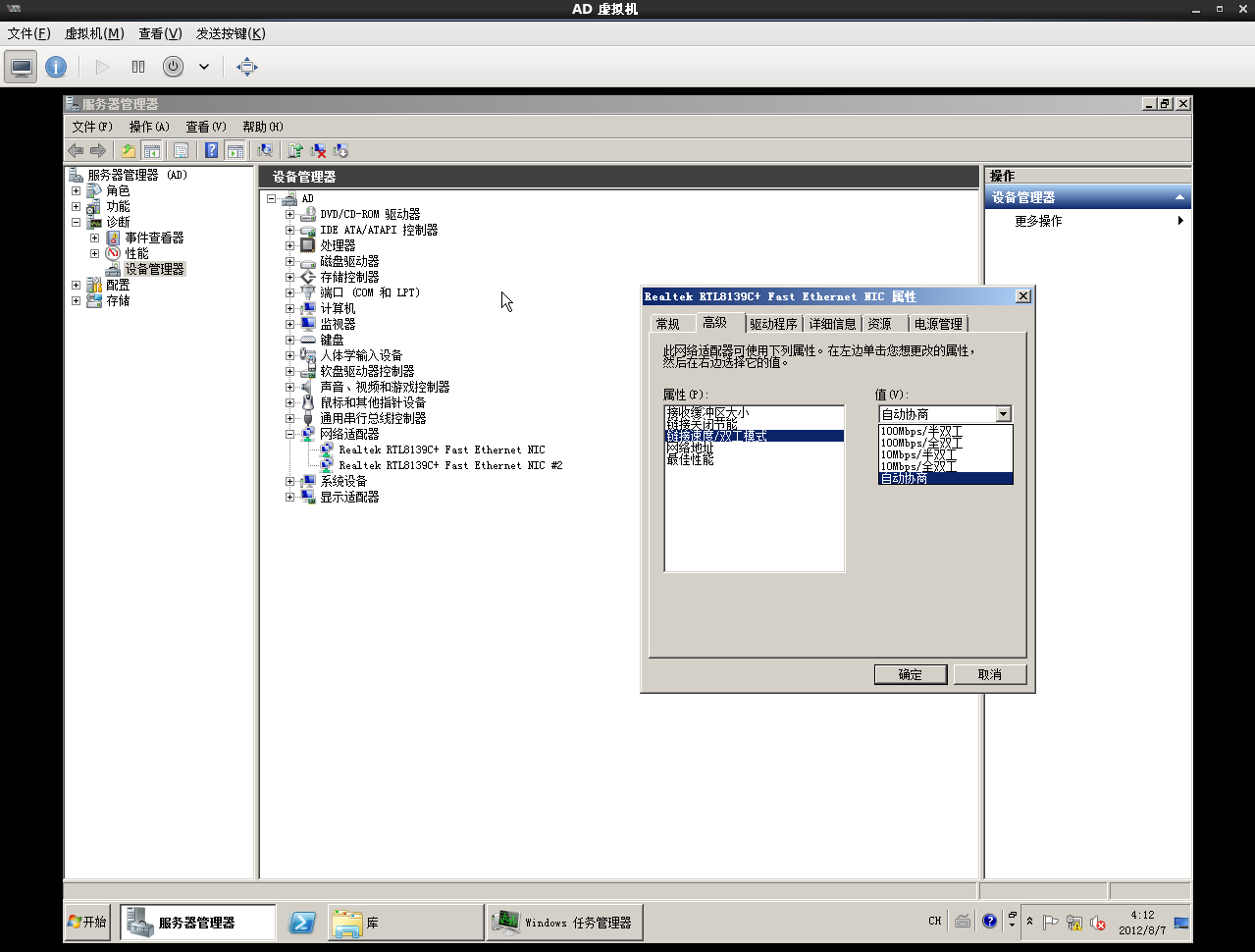Click the up-one-level folder toolbar icon
Screen dimensions: 1255x952
(x=129, y=150)
